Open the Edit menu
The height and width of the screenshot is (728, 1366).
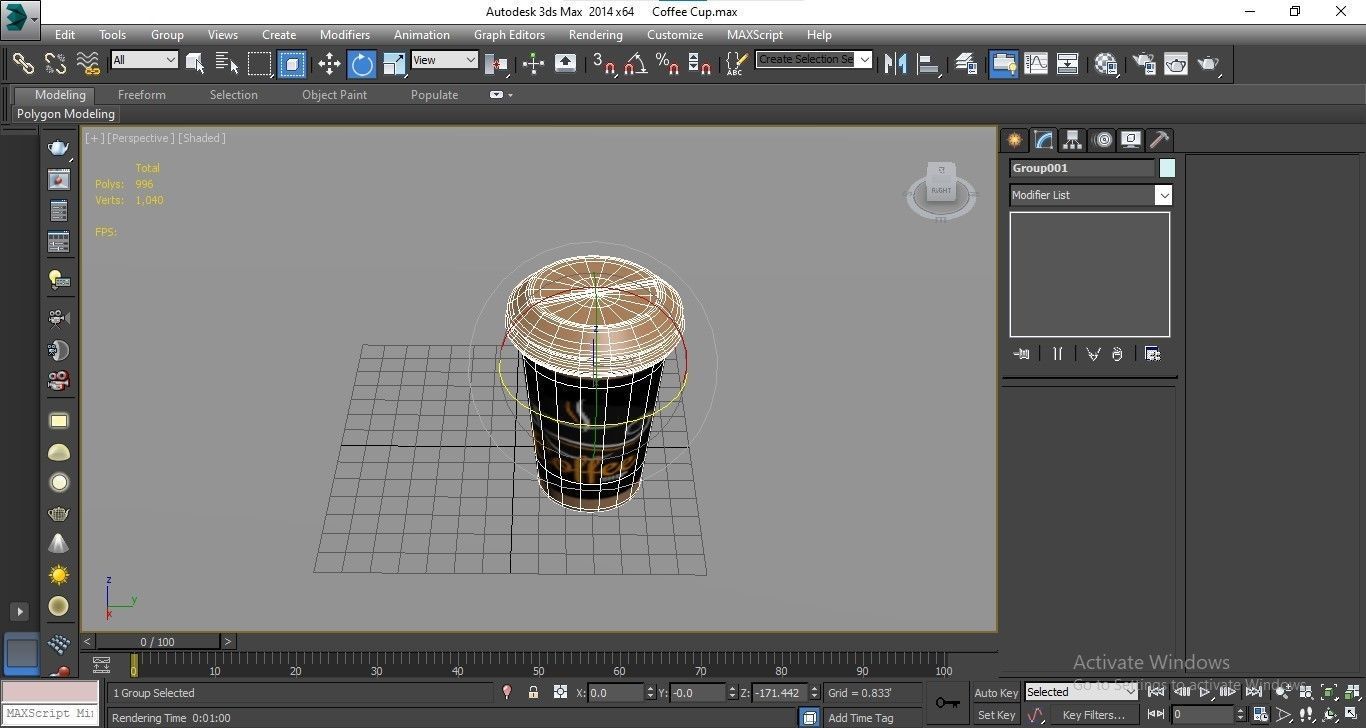point(65,34)
